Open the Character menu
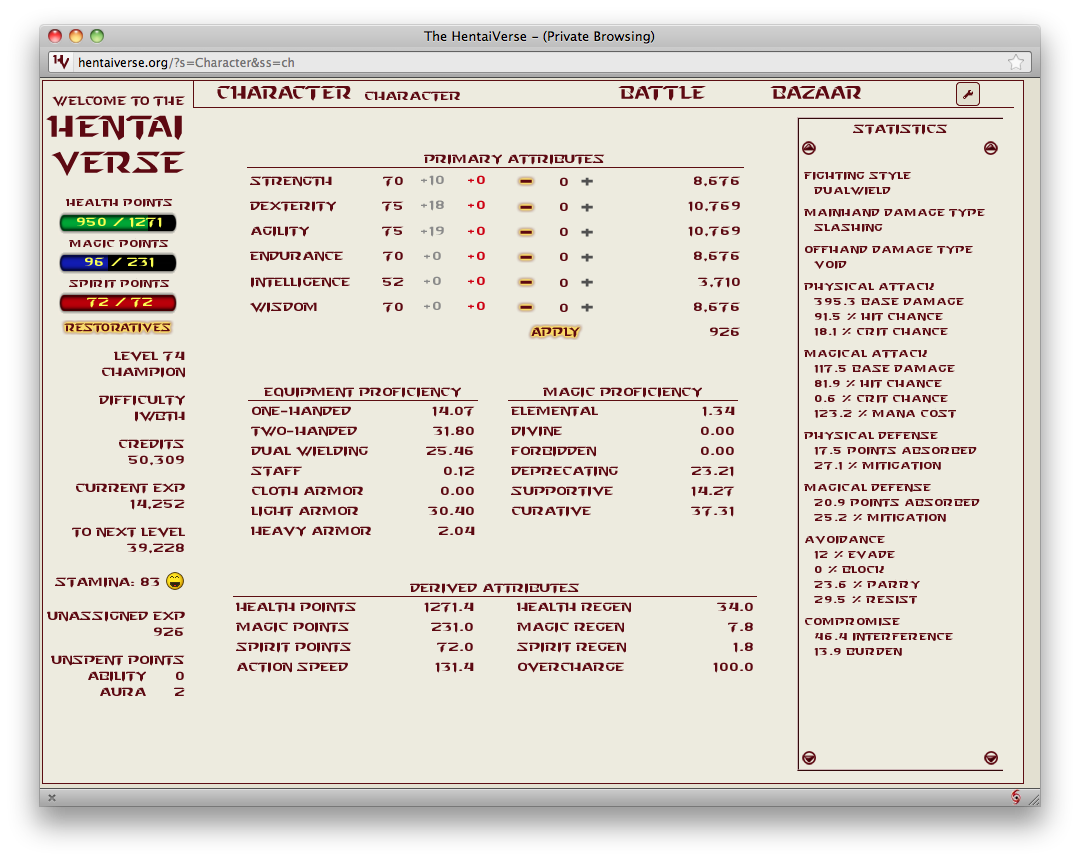The width and height of the screenshot is (1080, 861). tap(284, 93)
